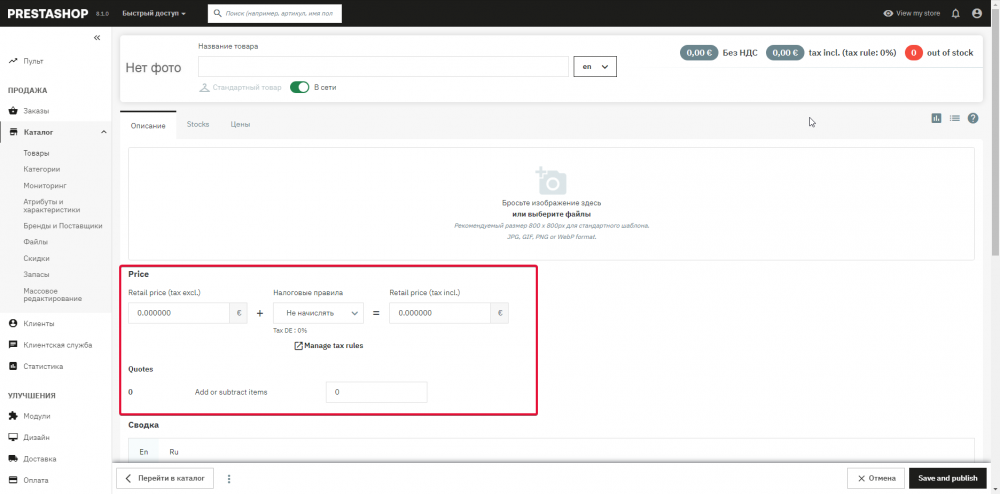Screen dimensions: 1000x494
Task: Click the top search input field
Action: pos(275,13)
